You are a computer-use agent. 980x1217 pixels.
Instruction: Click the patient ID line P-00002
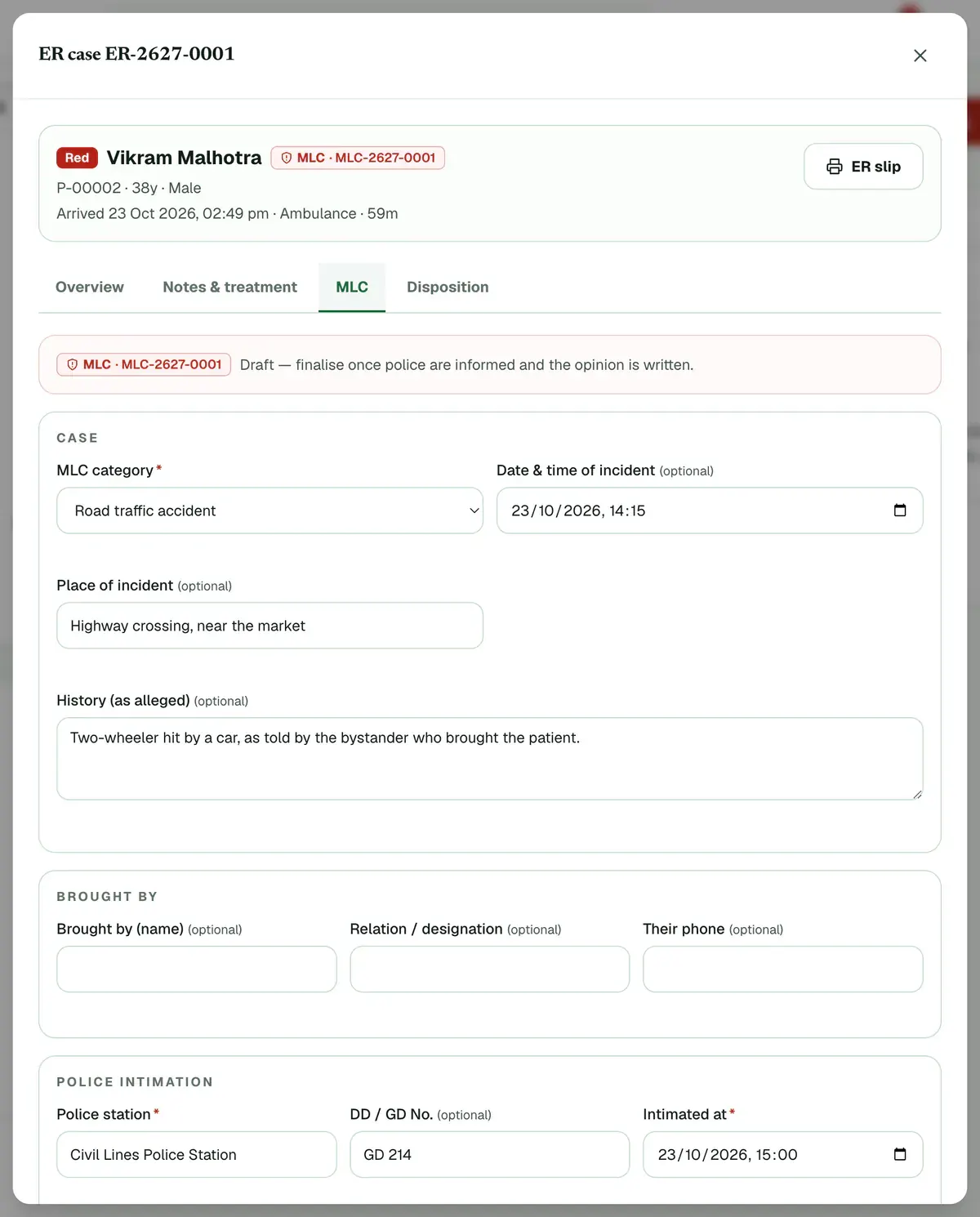click(x=129, y=188)
